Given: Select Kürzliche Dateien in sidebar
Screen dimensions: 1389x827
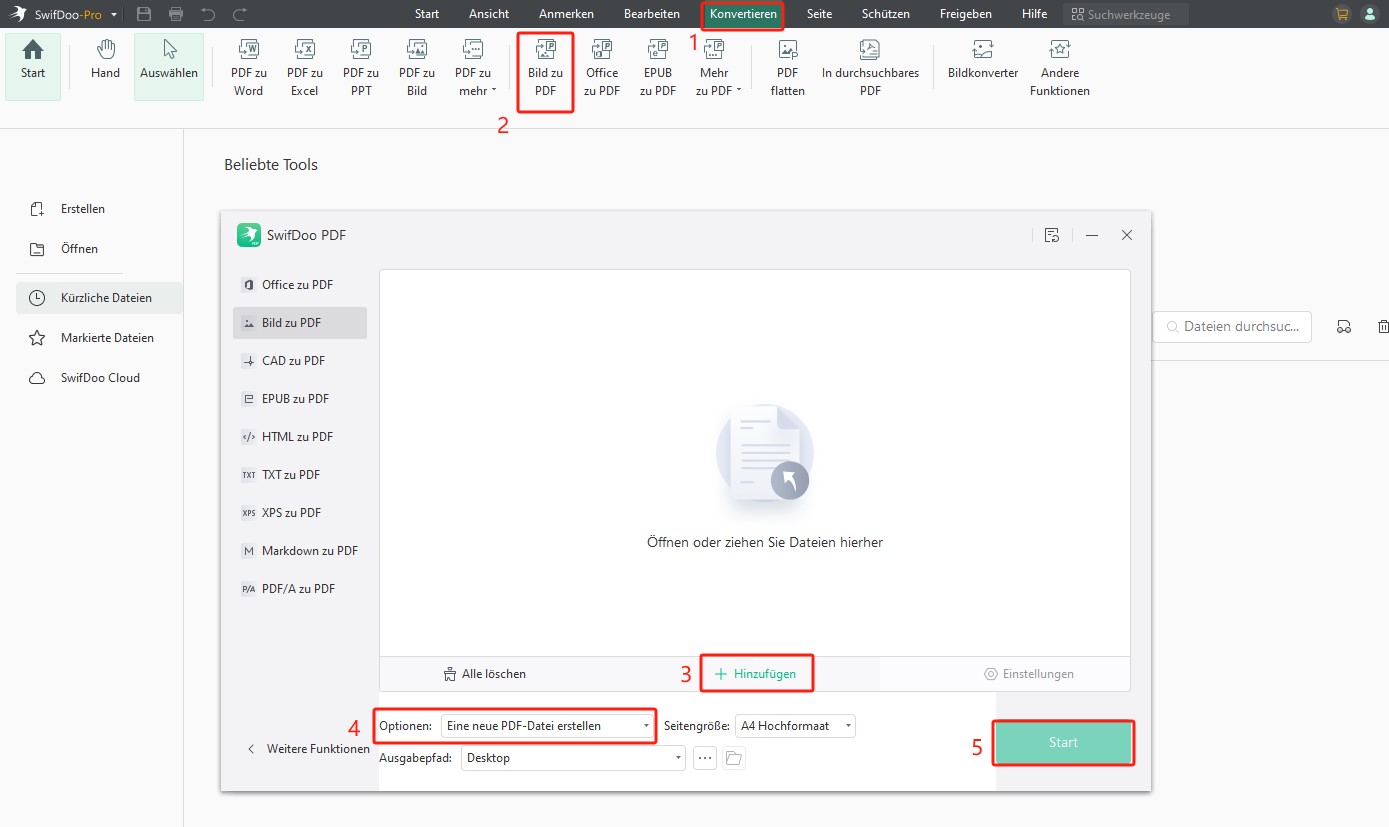Looking at the screenshot, I should [99, 298].
